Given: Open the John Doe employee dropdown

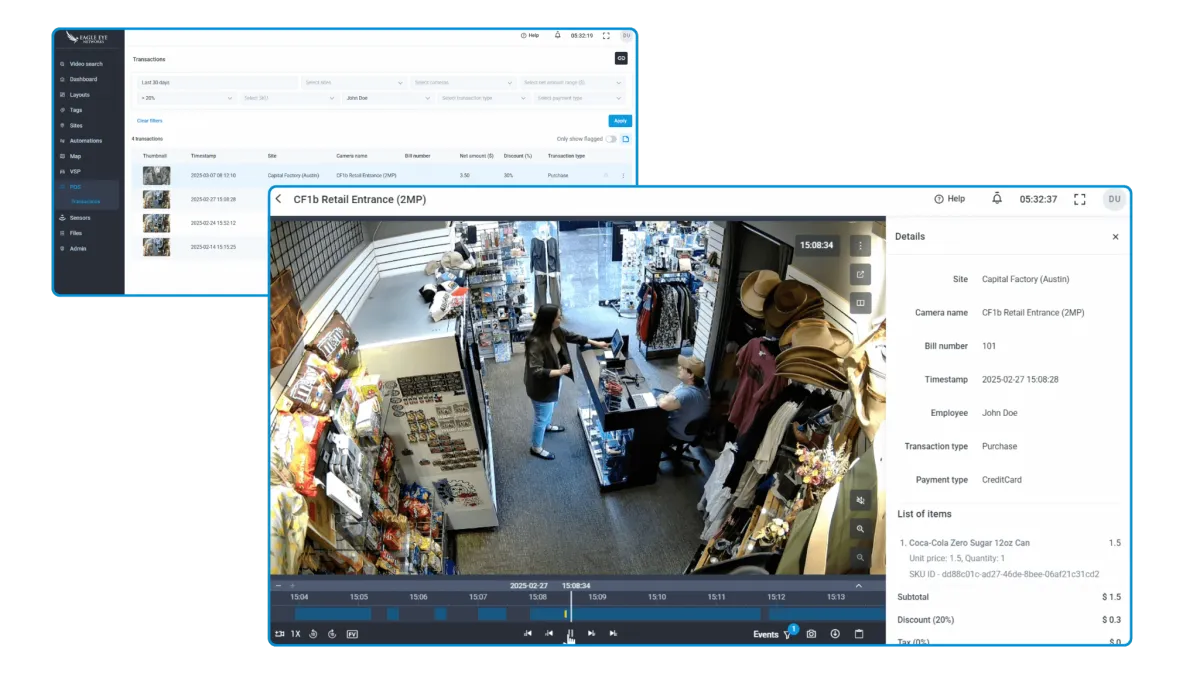Looking at the screenshot, I should click(x=388, y=98).
